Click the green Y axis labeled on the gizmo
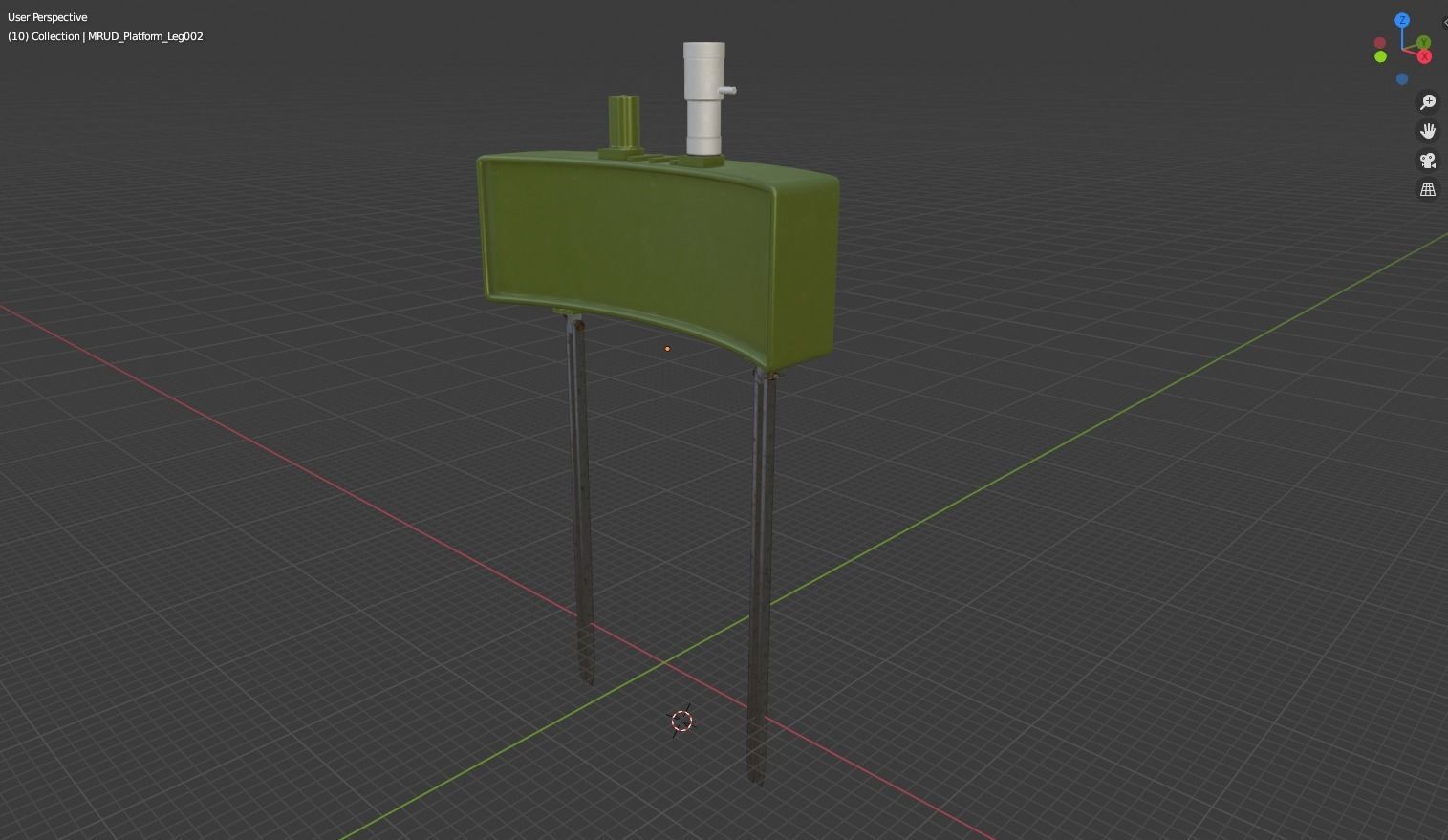Viewport: 1448px width, 840px height. [x=1423, y=43]
